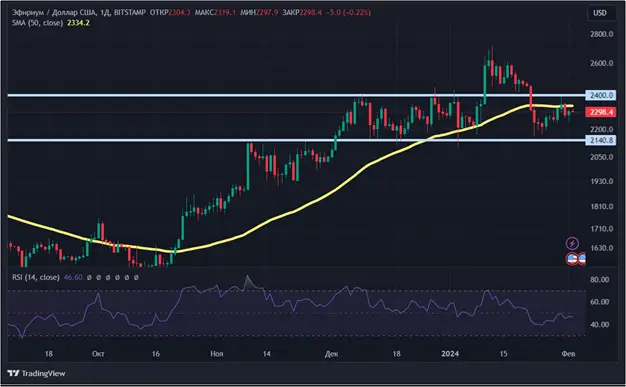Open the USD currency selector

[600, 13]
